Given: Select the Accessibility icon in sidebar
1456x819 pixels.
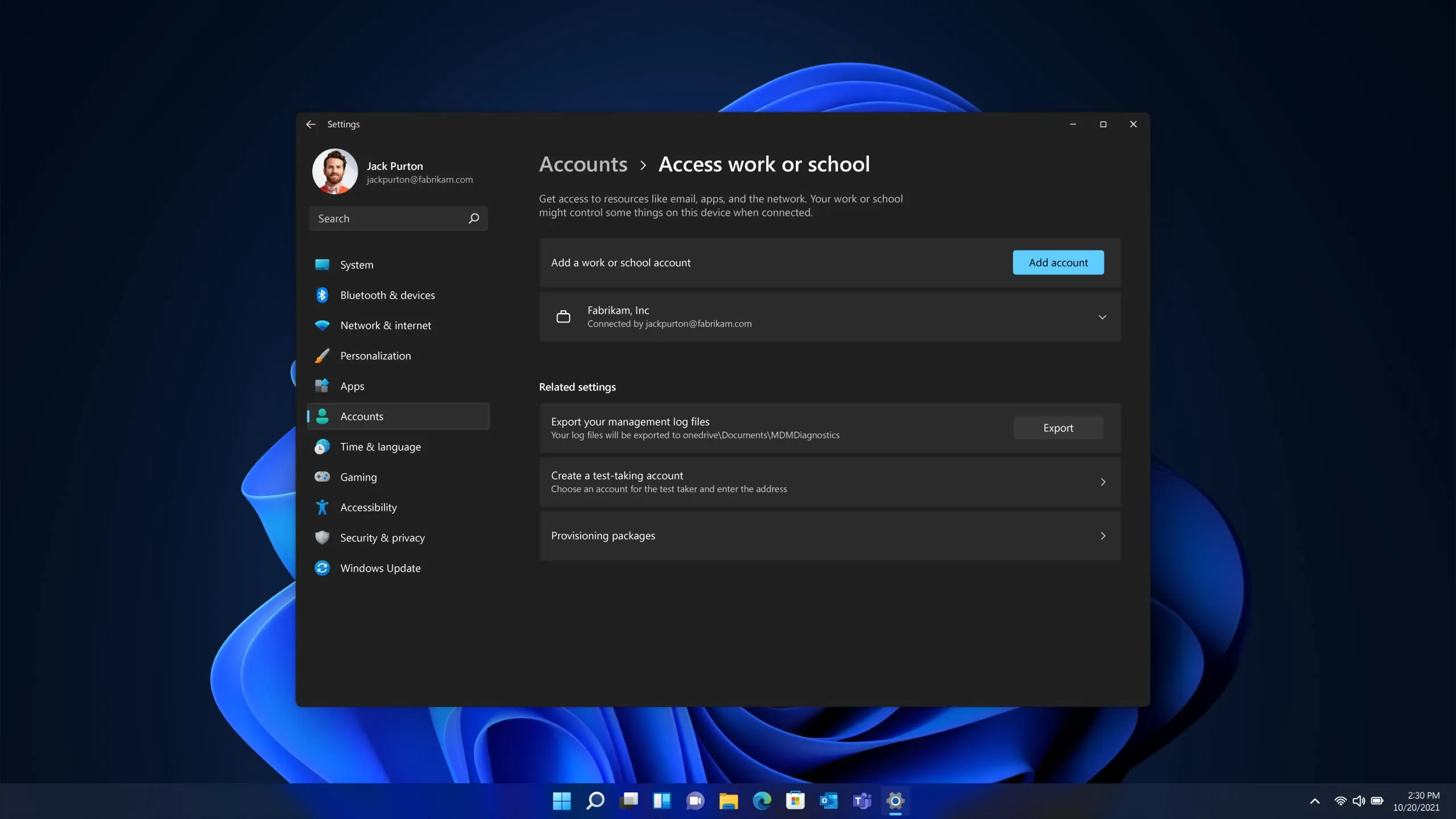Looking at the screenshot, I should pyautogui.click(x=322, y=507).
